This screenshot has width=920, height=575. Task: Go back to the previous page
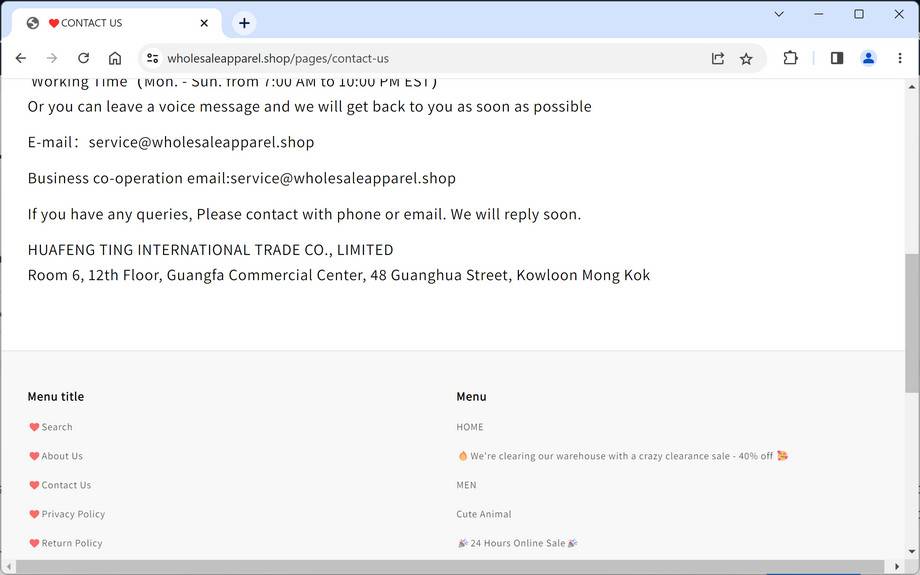pyautogui.click(x=21, y=58)
